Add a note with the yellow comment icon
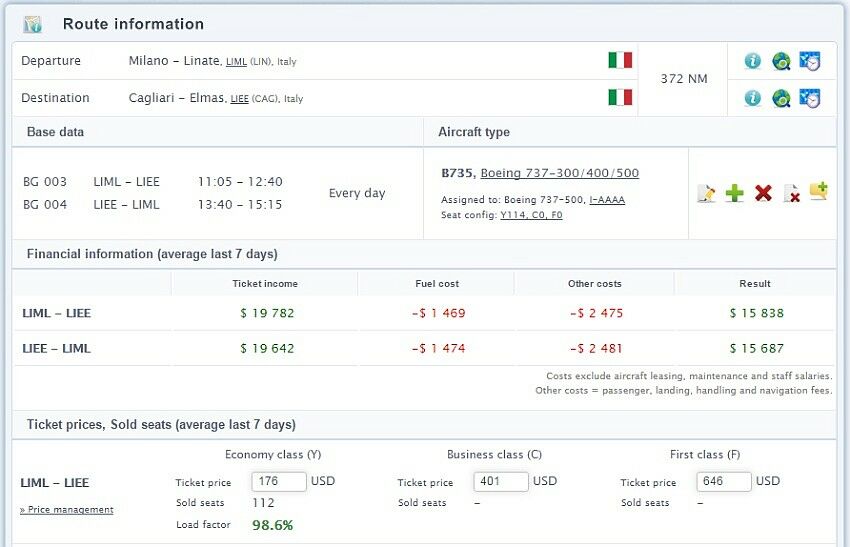850x547 pixels. [x=819, y=191]
